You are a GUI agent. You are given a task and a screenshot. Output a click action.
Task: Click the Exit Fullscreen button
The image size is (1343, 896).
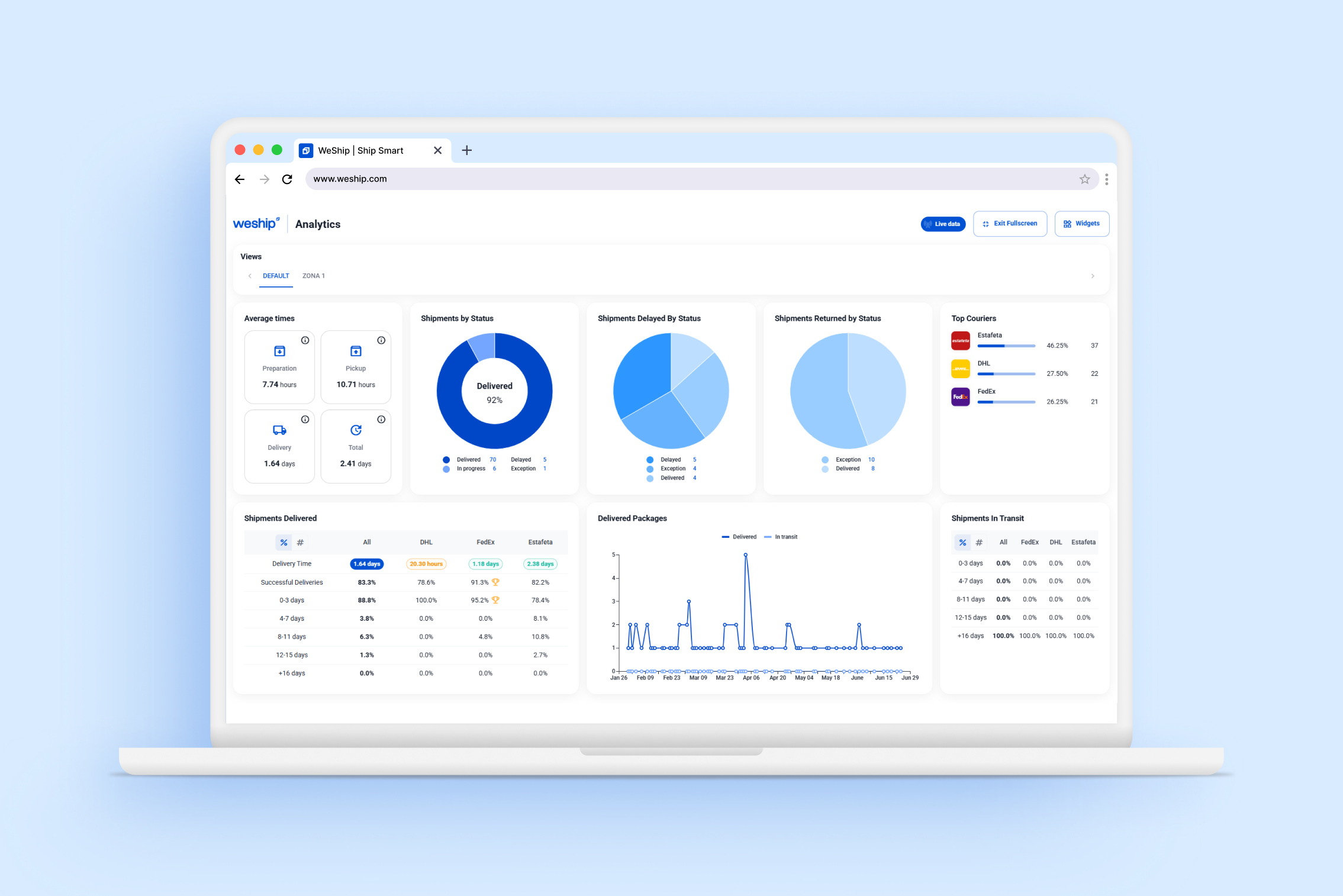pos(1010,224)
